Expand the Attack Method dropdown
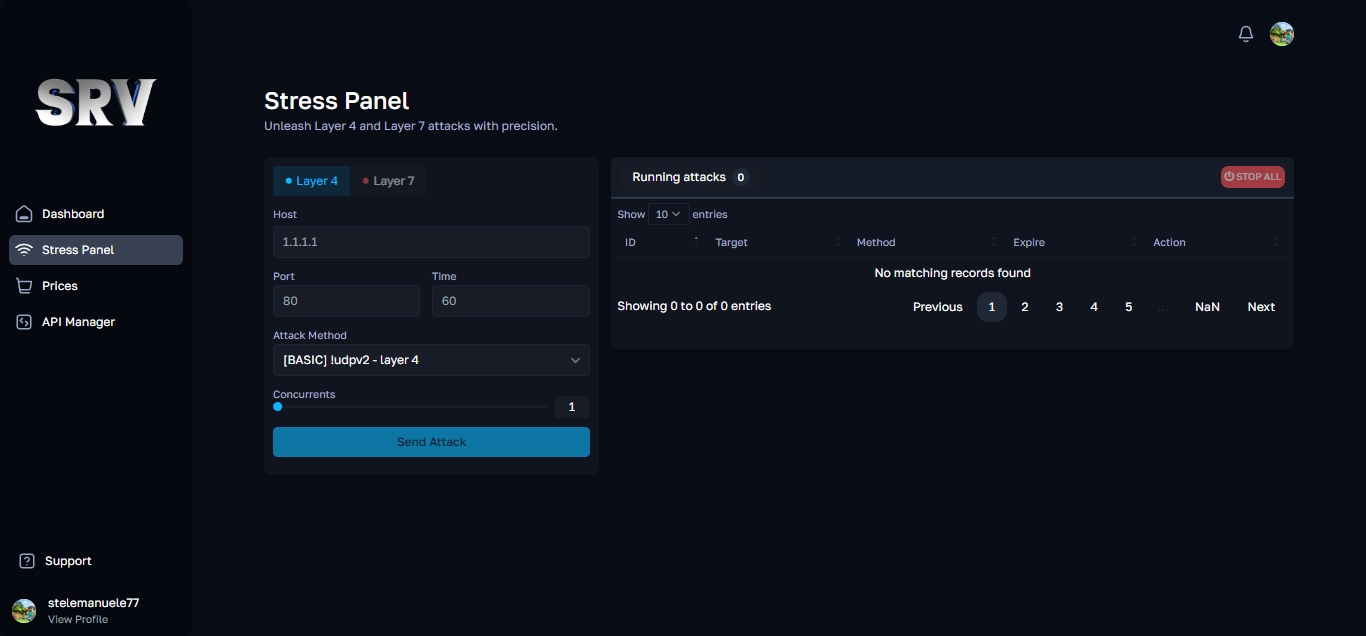 pos(431,360)
